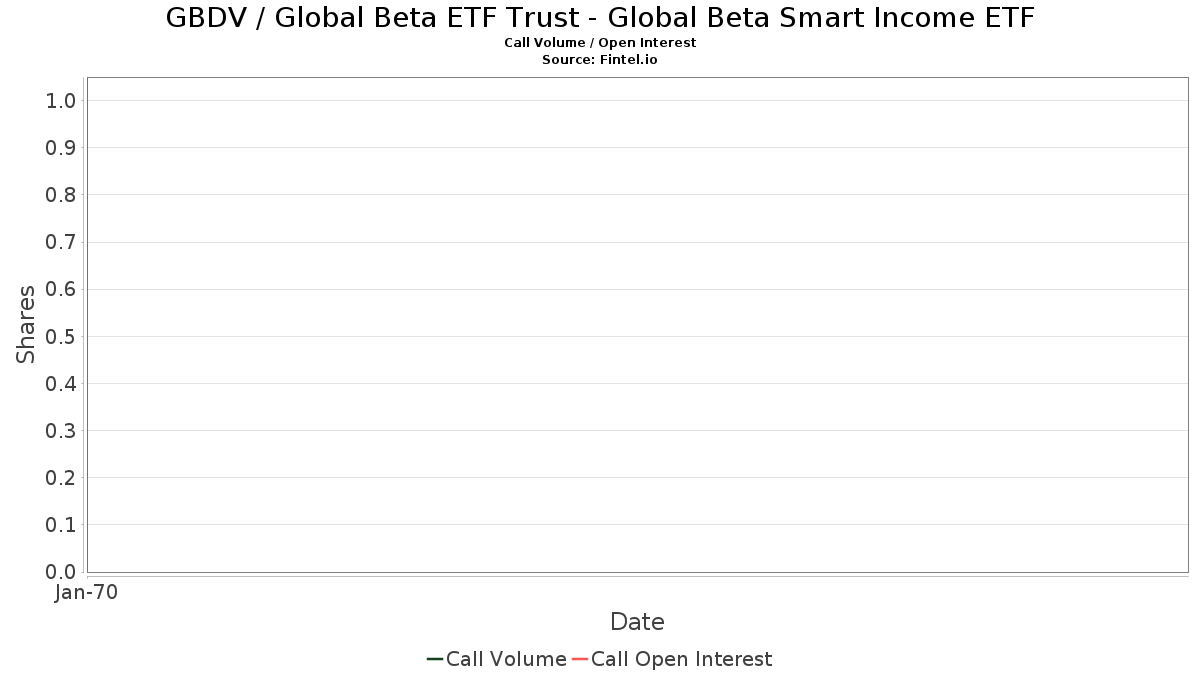
Task: Click the 0.4 y-axis label
Action: [61, 384]
